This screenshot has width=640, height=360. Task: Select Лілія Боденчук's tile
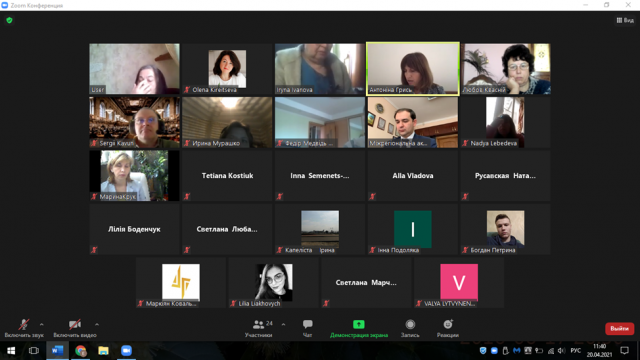134,229
